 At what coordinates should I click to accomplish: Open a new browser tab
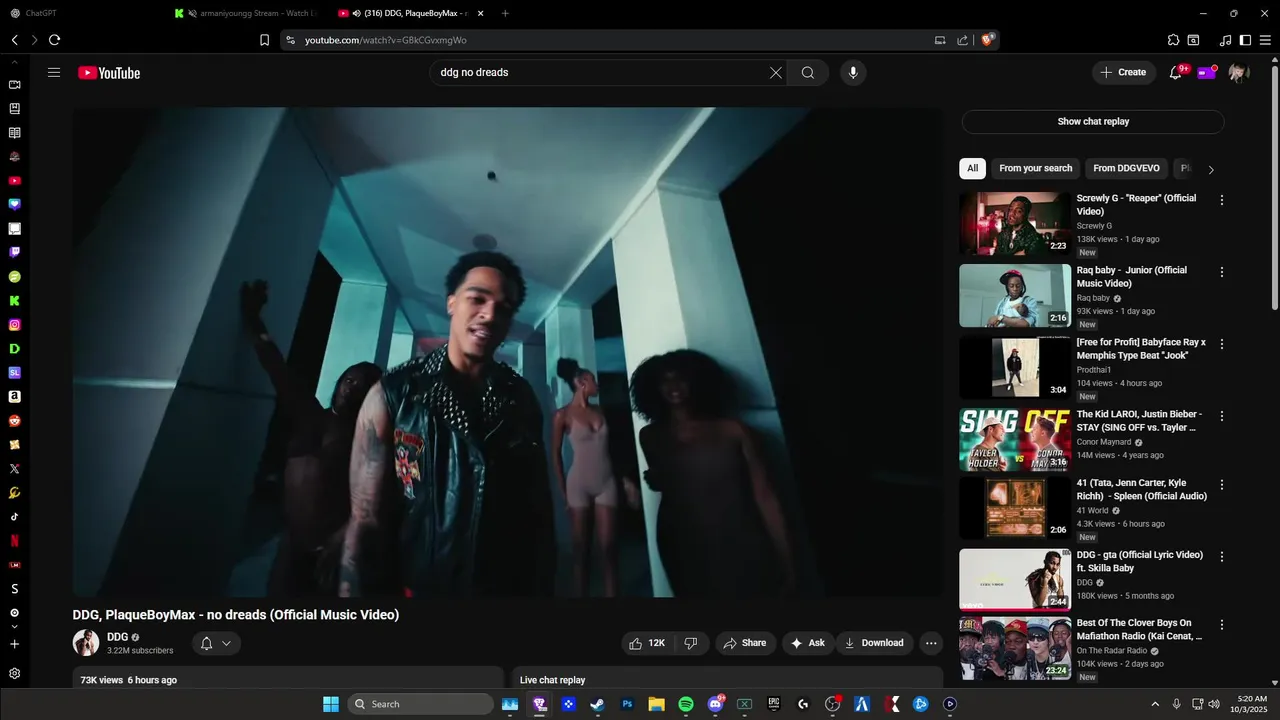click(x=505, y=13)
